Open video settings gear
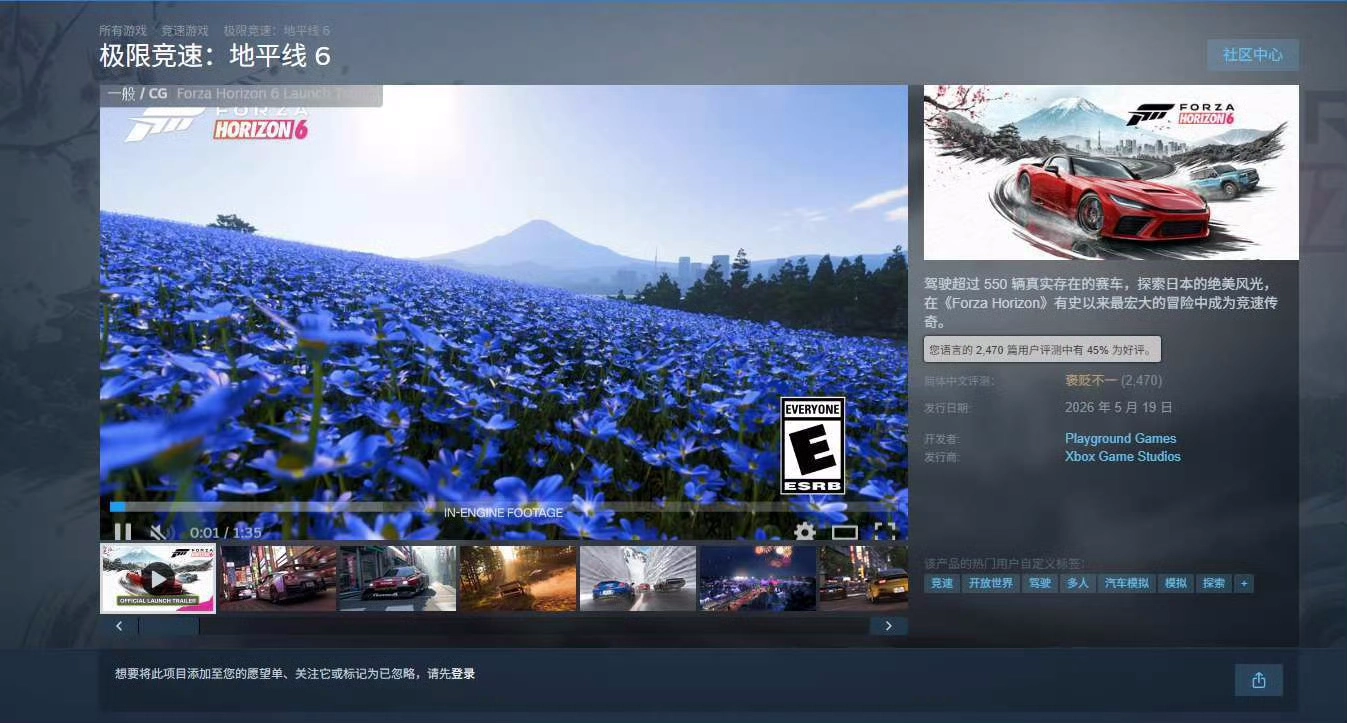Image resolution: width=1347 pixels, height=723 pixels. [x=805, y=532]
